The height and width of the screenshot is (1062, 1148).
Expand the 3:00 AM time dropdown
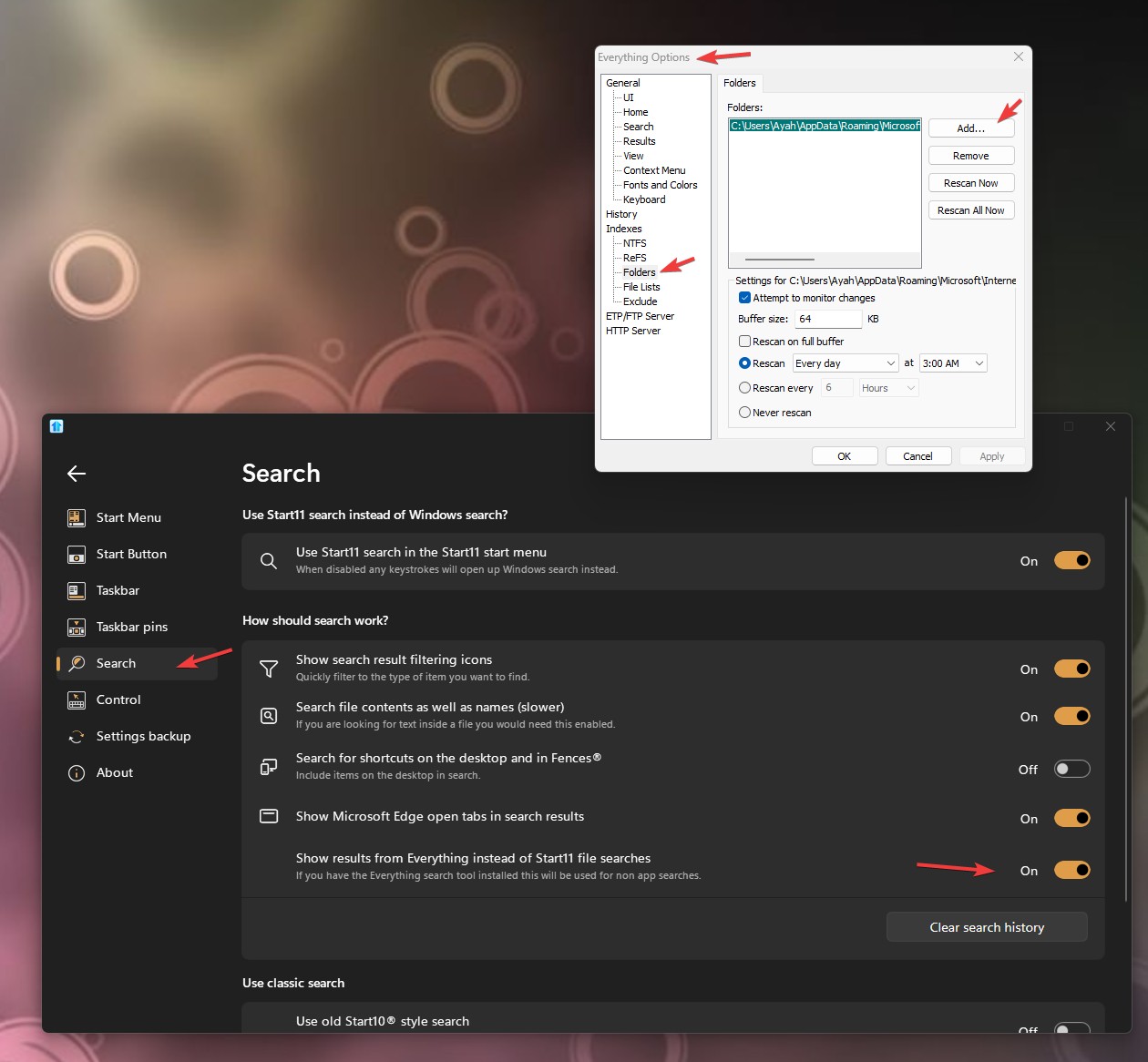click(952, 363)
